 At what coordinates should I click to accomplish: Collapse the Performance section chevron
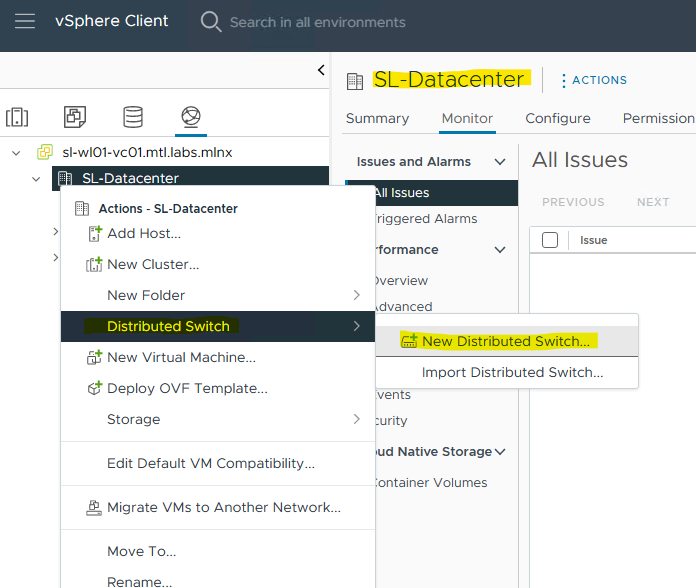point(500,250)
